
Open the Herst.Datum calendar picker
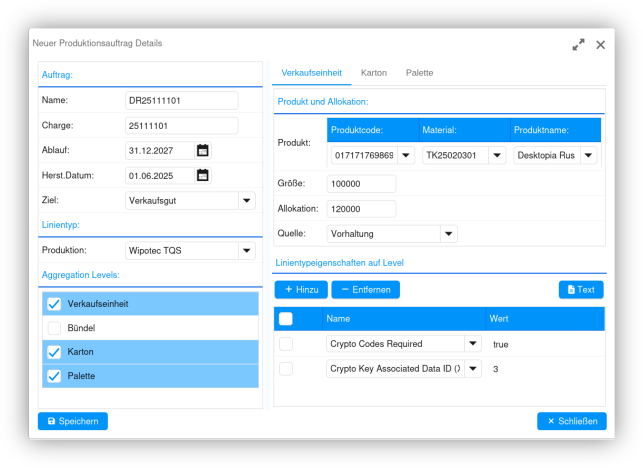[203, 176]
